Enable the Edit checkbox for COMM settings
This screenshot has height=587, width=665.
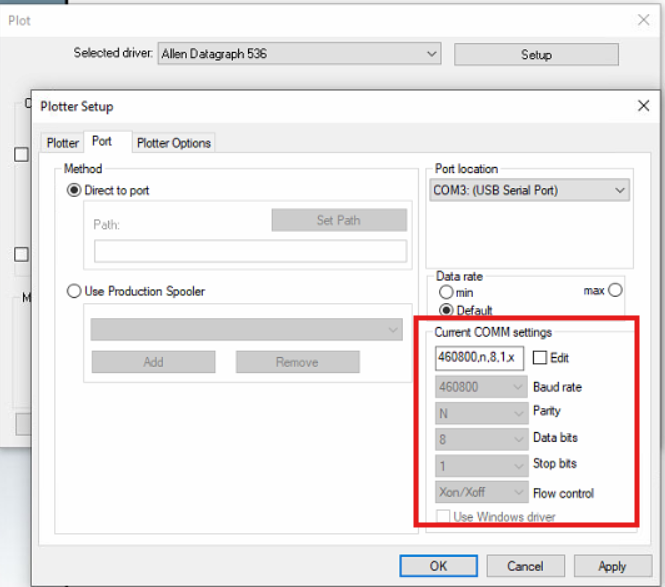[x=539, y=358]
